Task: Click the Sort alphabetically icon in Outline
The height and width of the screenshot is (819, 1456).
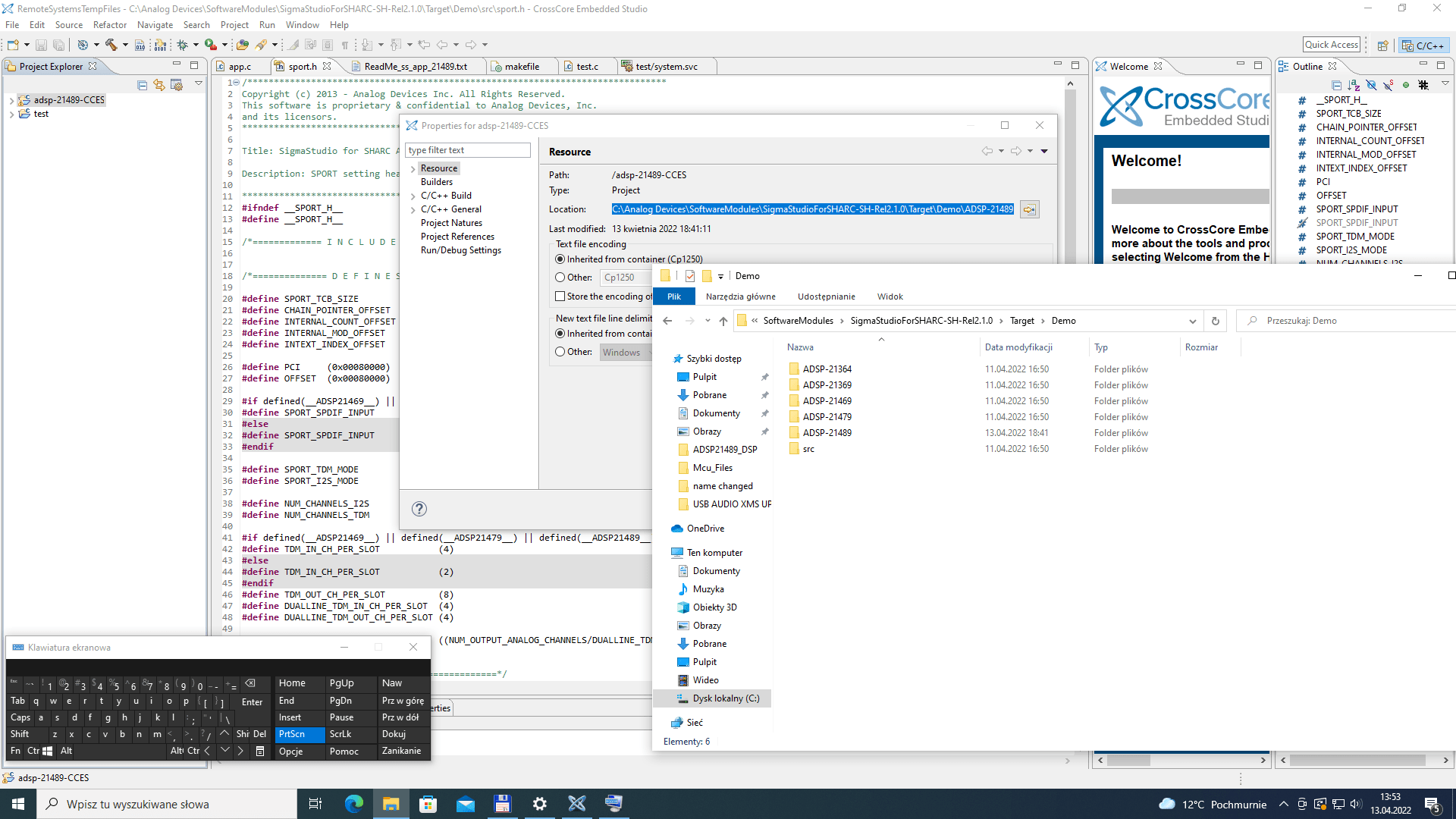Action: pos(1354,85)
